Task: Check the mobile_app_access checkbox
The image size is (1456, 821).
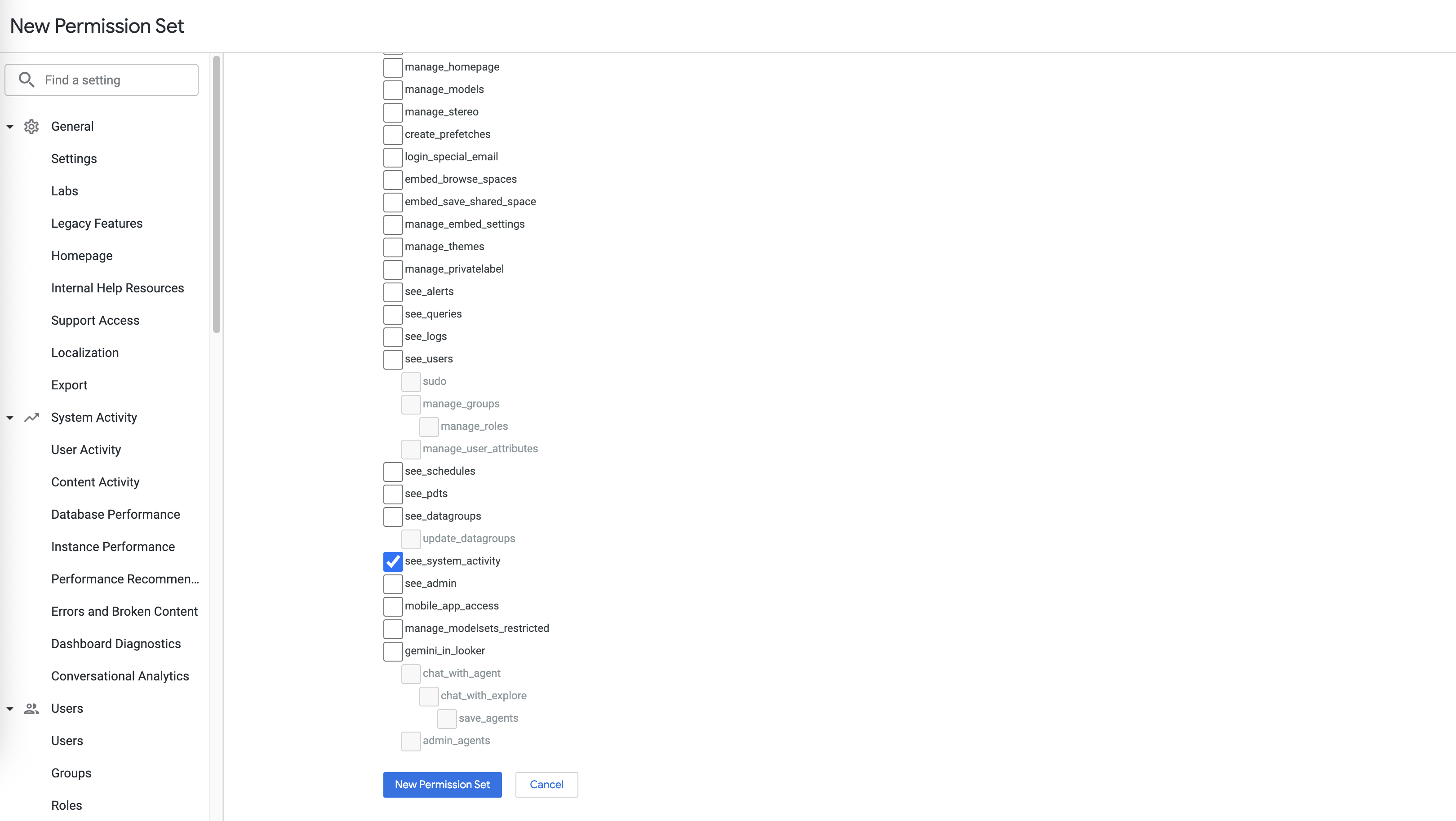Action: point(393,606)
